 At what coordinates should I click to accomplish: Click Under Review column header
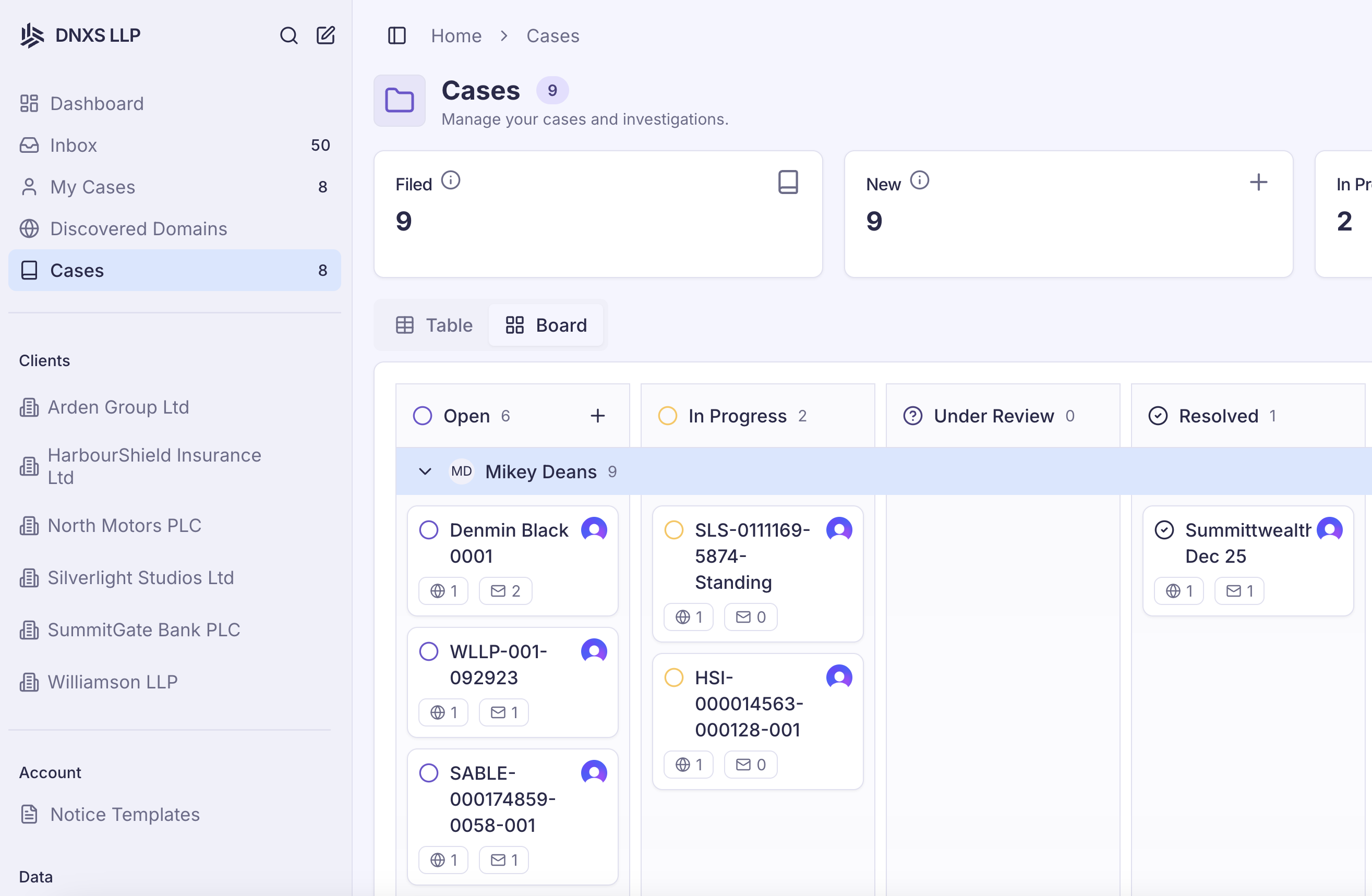(x=993, y=416)
